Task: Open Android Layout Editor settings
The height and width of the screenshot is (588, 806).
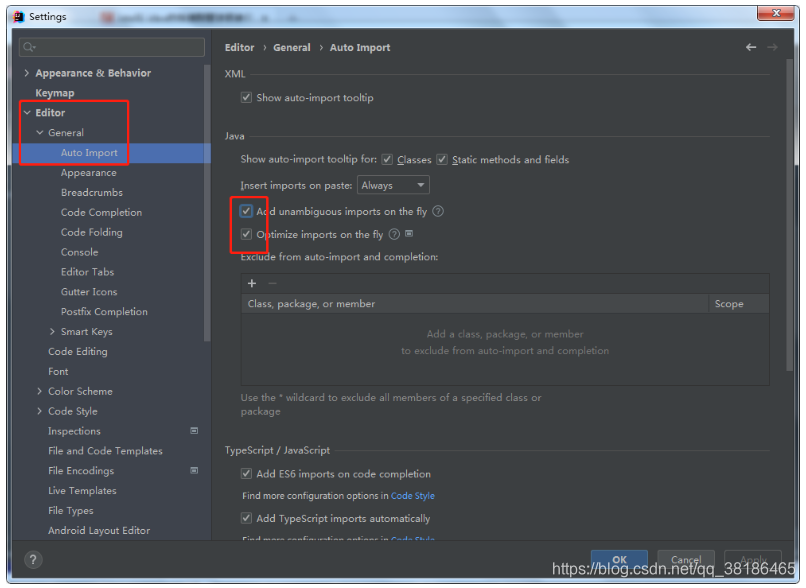Action: [x=99, y=530]
